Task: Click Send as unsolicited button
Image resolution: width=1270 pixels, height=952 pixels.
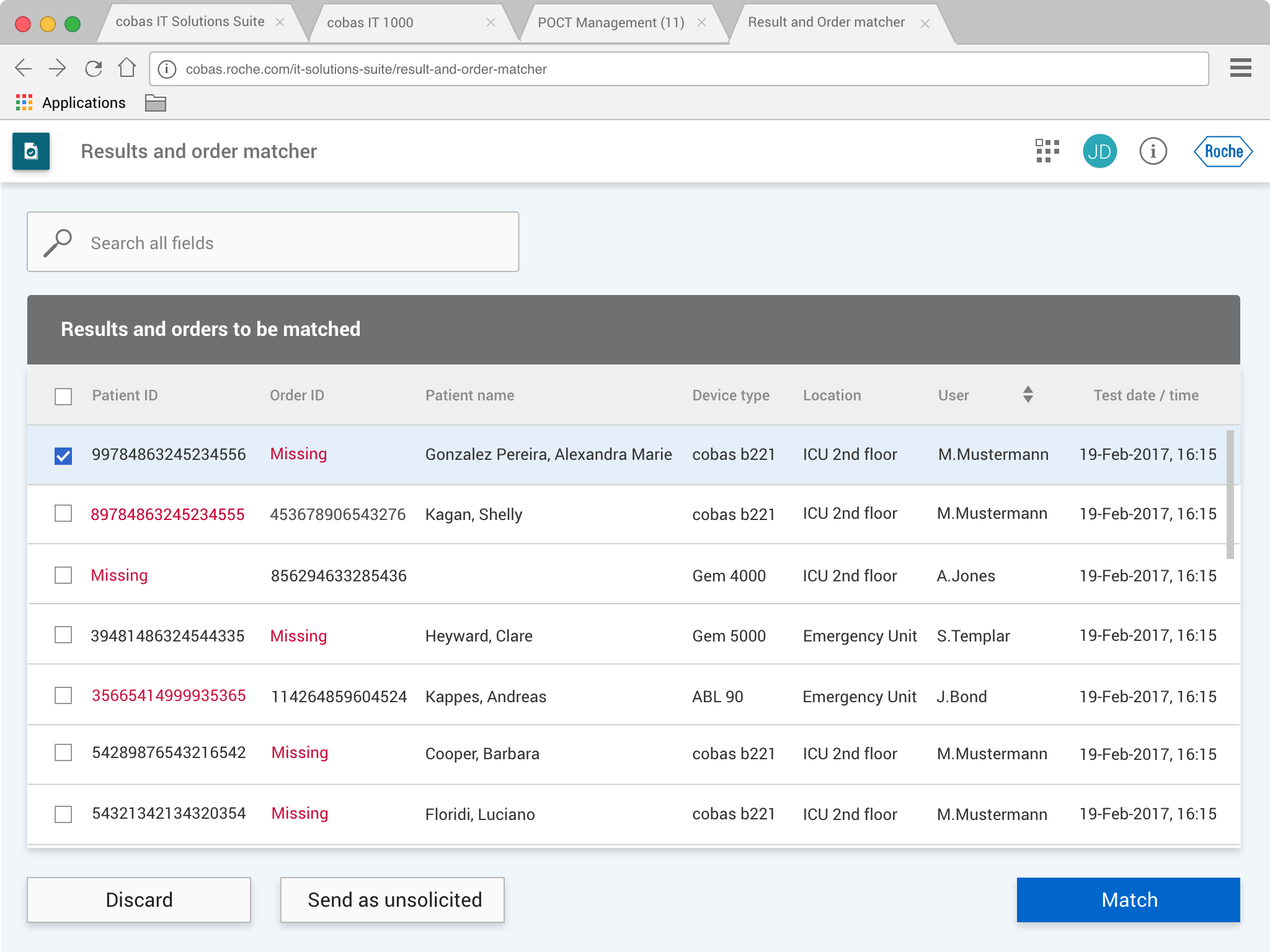Action: tap(392, 899)
